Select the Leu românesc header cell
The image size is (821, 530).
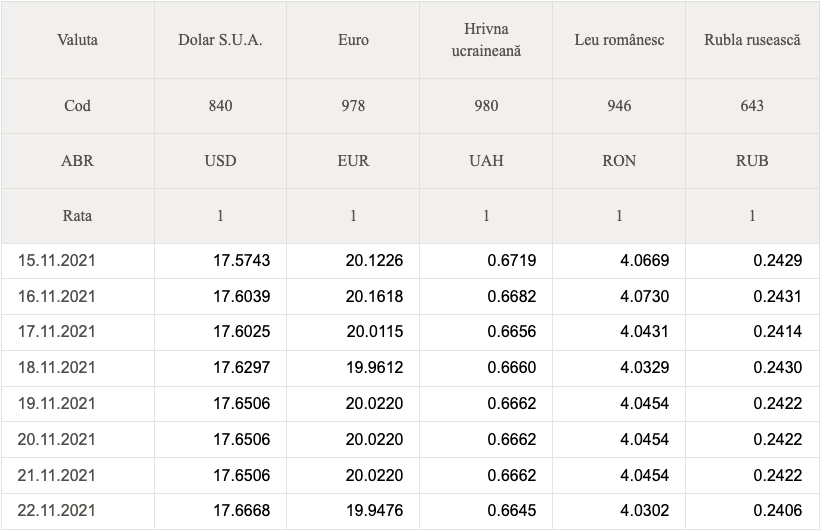619,40
